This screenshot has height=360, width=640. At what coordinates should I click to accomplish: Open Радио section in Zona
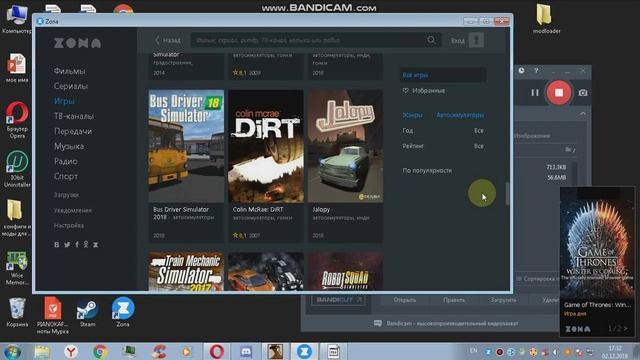pyautogui.click(x=66, y=161)
